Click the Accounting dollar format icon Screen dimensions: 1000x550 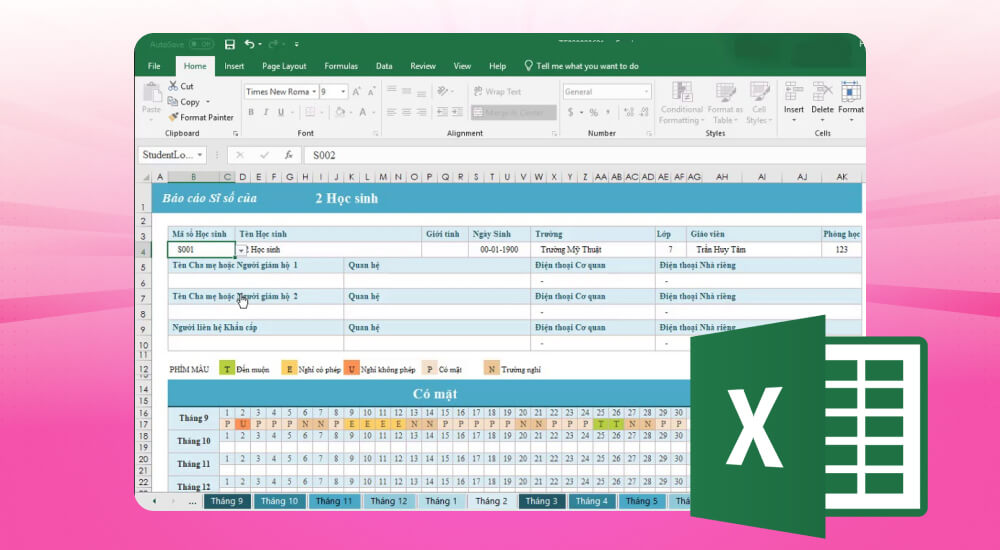click(570, 112)
